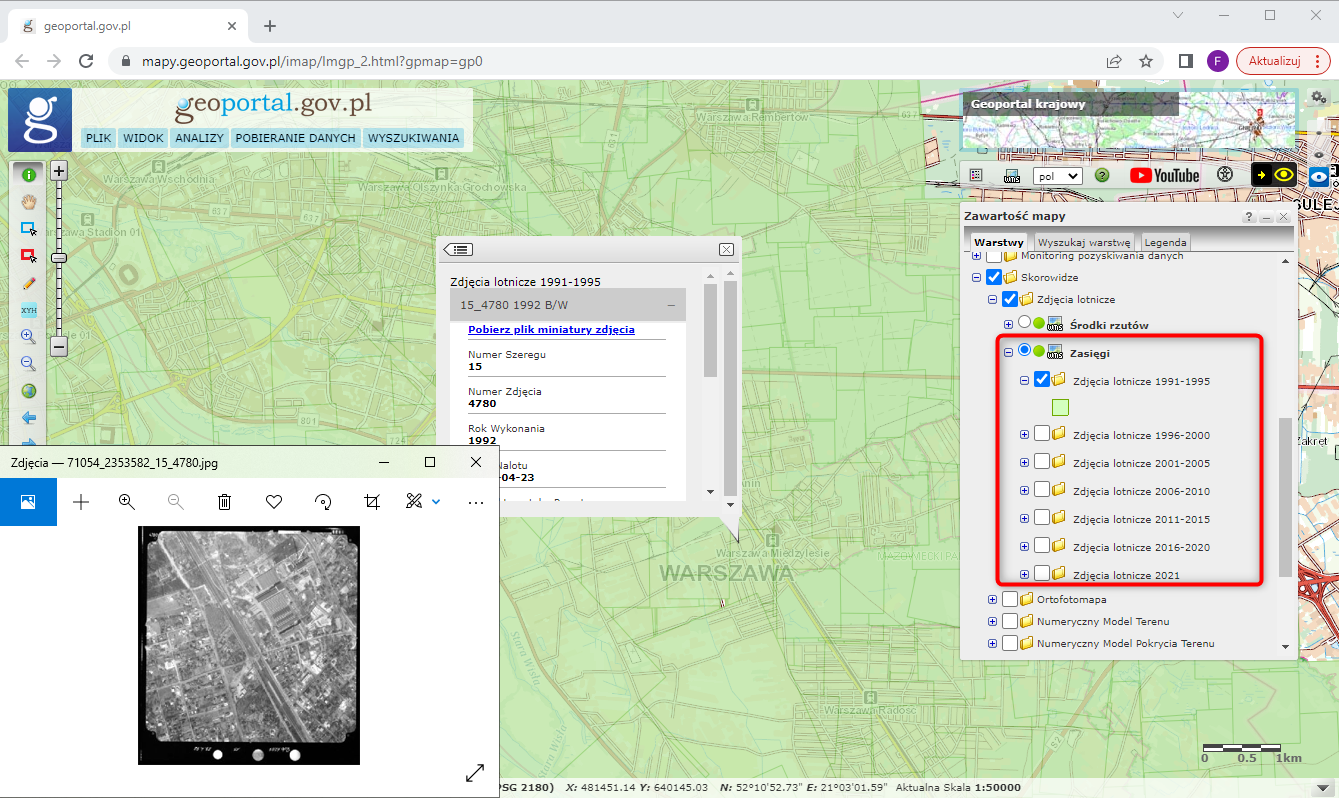The width and height of the screenshot is (1339, 798).
Task: Activate the identify info tool
Action: coord(28,174)
